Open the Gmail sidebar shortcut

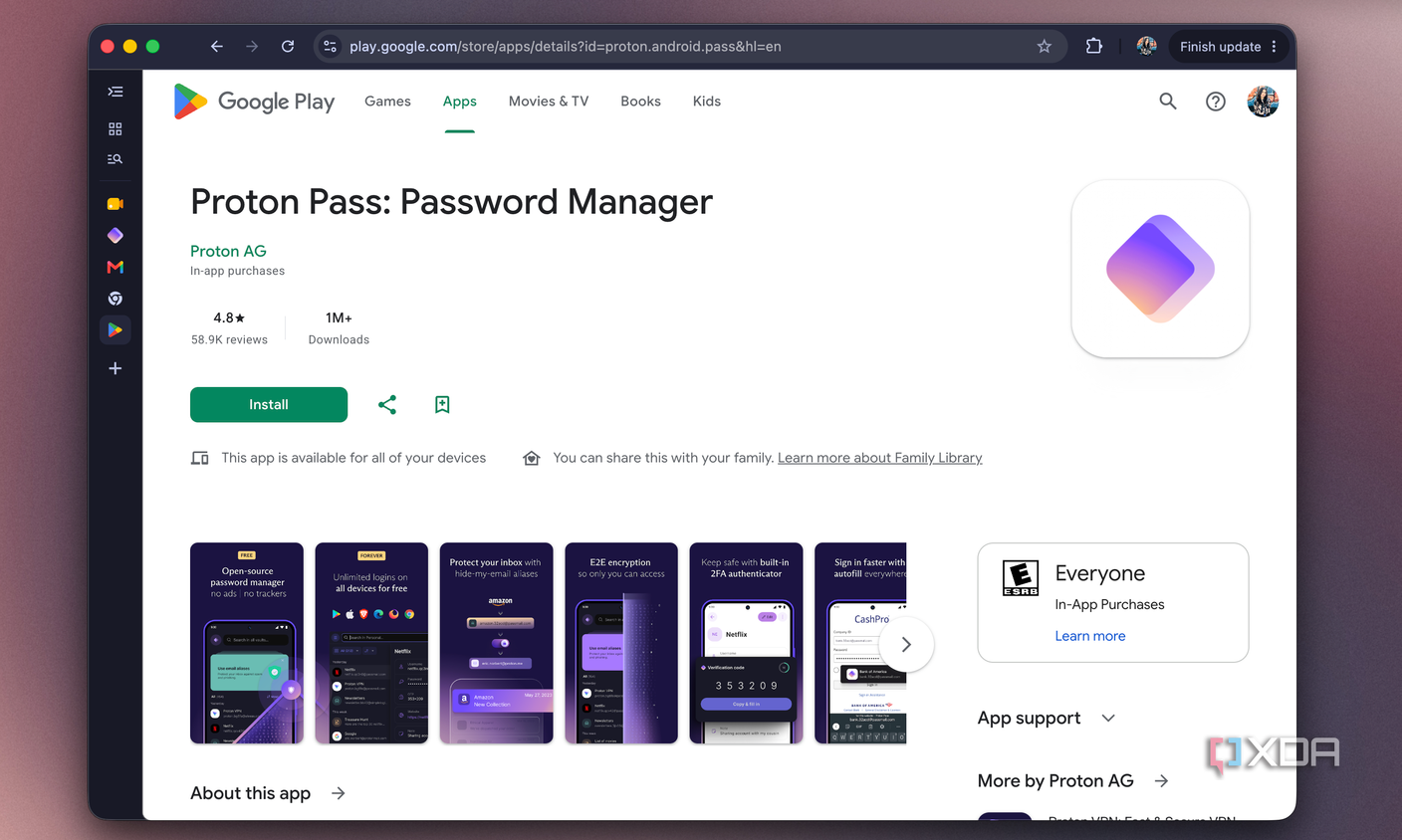coord(116,267)
